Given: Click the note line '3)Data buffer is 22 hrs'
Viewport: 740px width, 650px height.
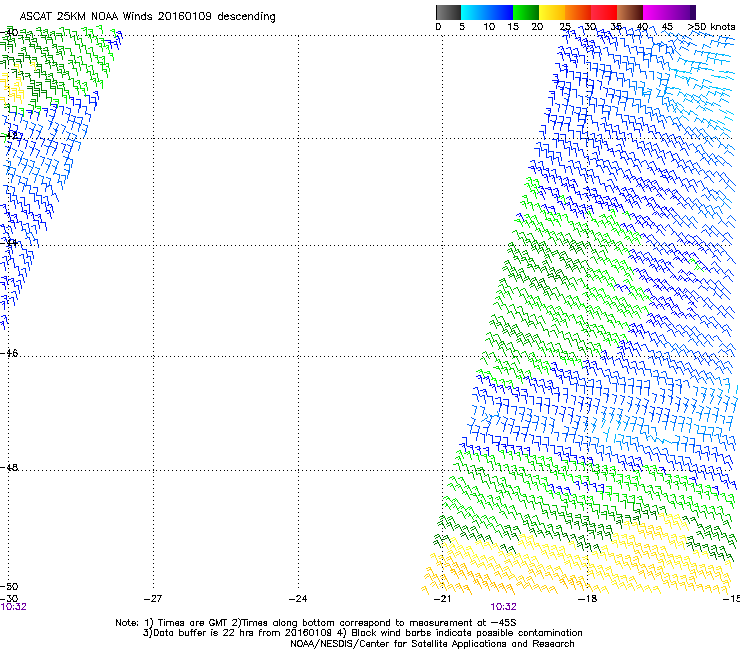Looking at the screenshot, I should 362,633.
